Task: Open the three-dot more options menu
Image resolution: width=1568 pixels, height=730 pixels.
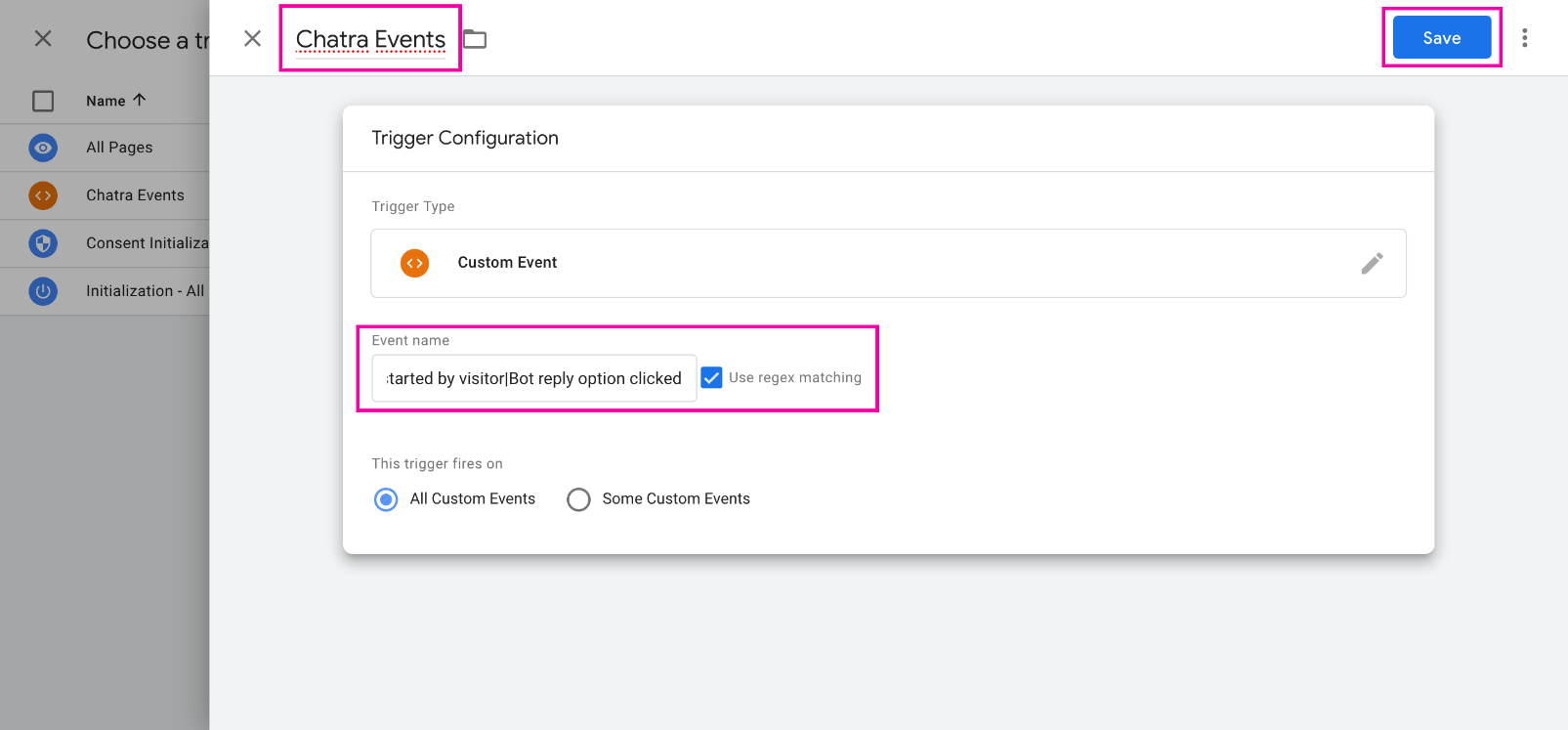Action: pyautogui.click(x=1524, y=38)
